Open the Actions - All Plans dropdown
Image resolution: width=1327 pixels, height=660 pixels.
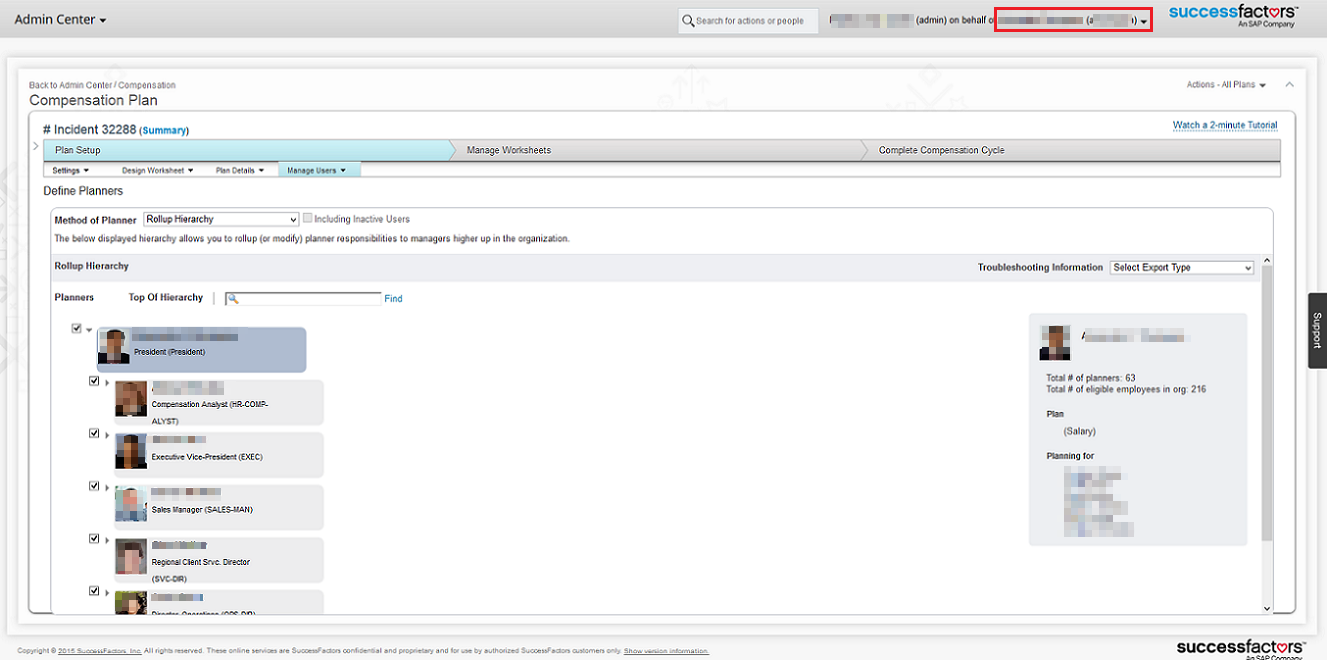[x=1226, y=85]
